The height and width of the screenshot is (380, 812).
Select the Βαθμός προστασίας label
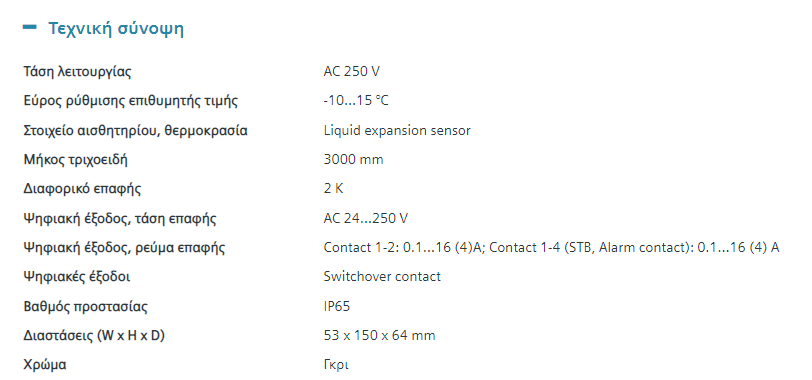(x=85, y=306)
